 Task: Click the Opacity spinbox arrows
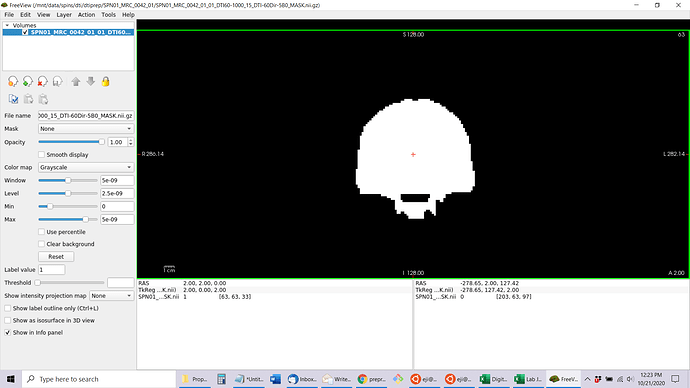click(x=131, y=142)
